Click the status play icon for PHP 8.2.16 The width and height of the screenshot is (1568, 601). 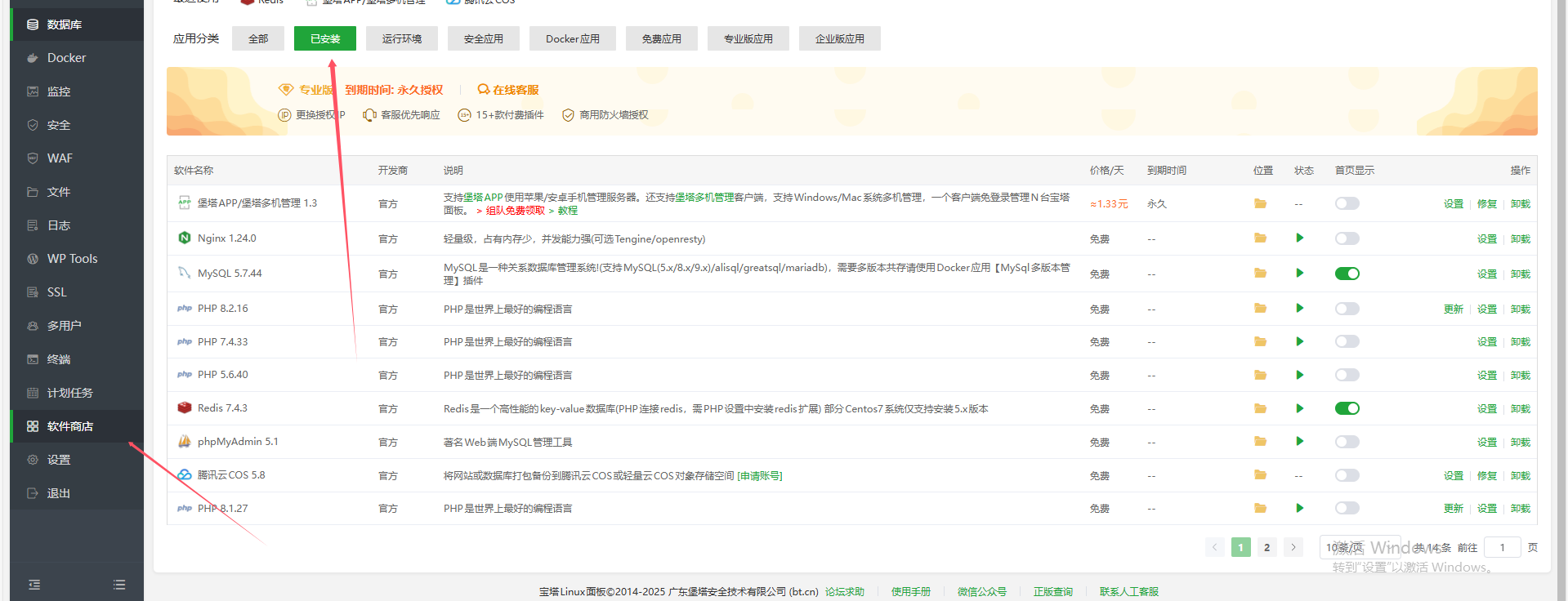click(1299, 309)
